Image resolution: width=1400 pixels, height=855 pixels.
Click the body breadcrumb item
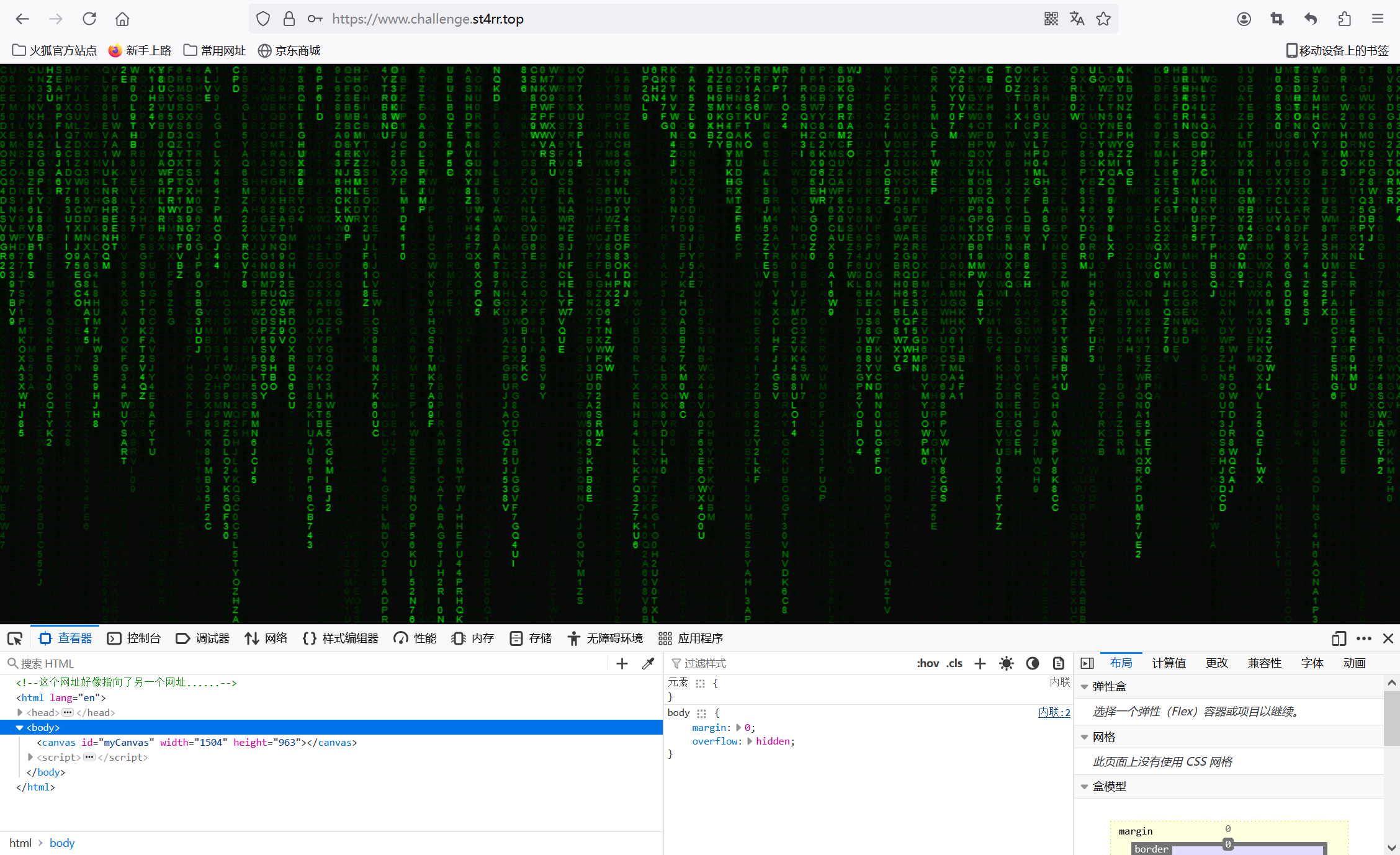62,843
